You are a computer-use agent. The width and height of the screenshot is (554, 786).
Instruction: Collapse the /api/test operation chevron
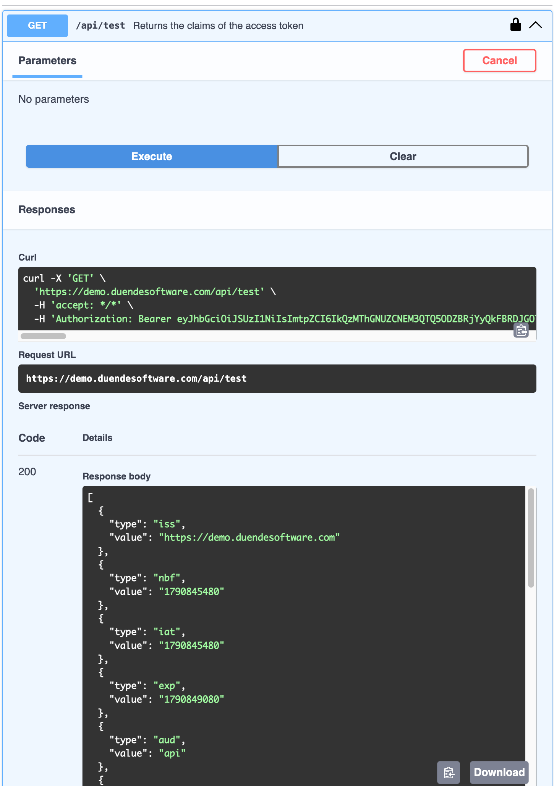535,25
